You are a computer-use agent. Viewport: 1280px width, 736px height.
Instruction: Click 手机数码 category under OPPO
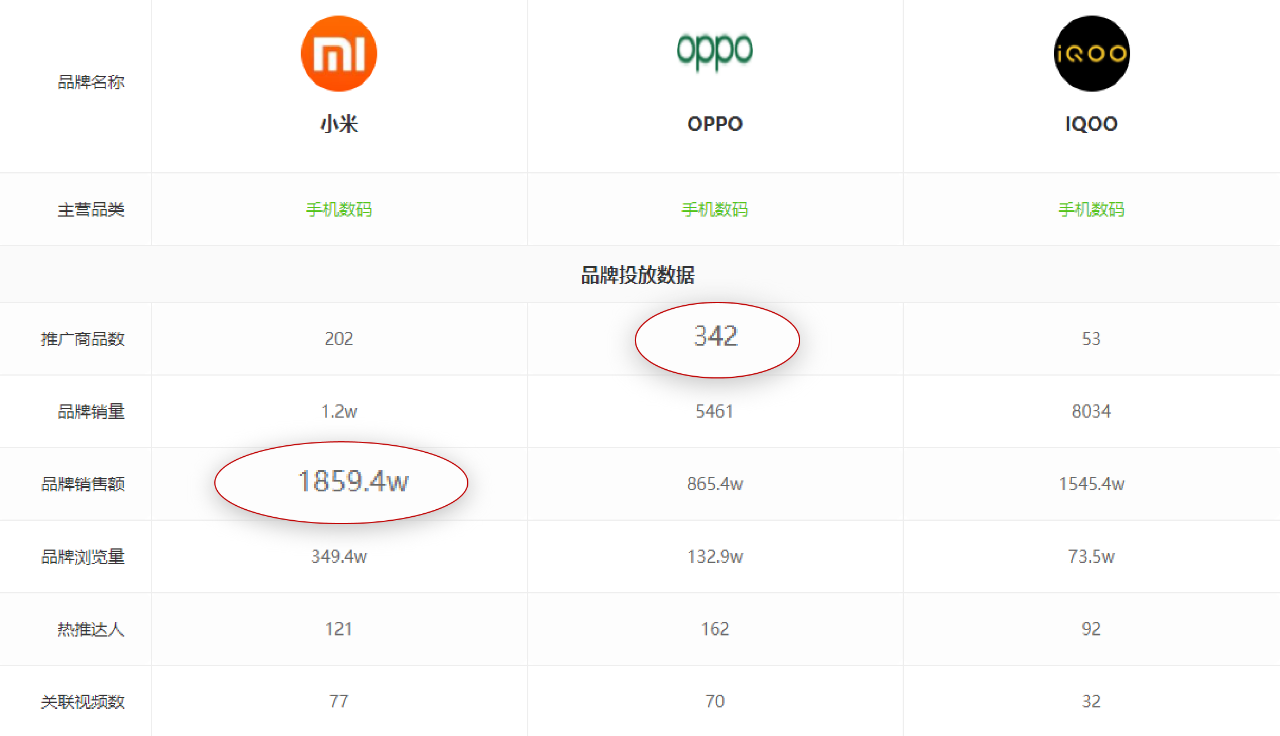tap(715, 209)
